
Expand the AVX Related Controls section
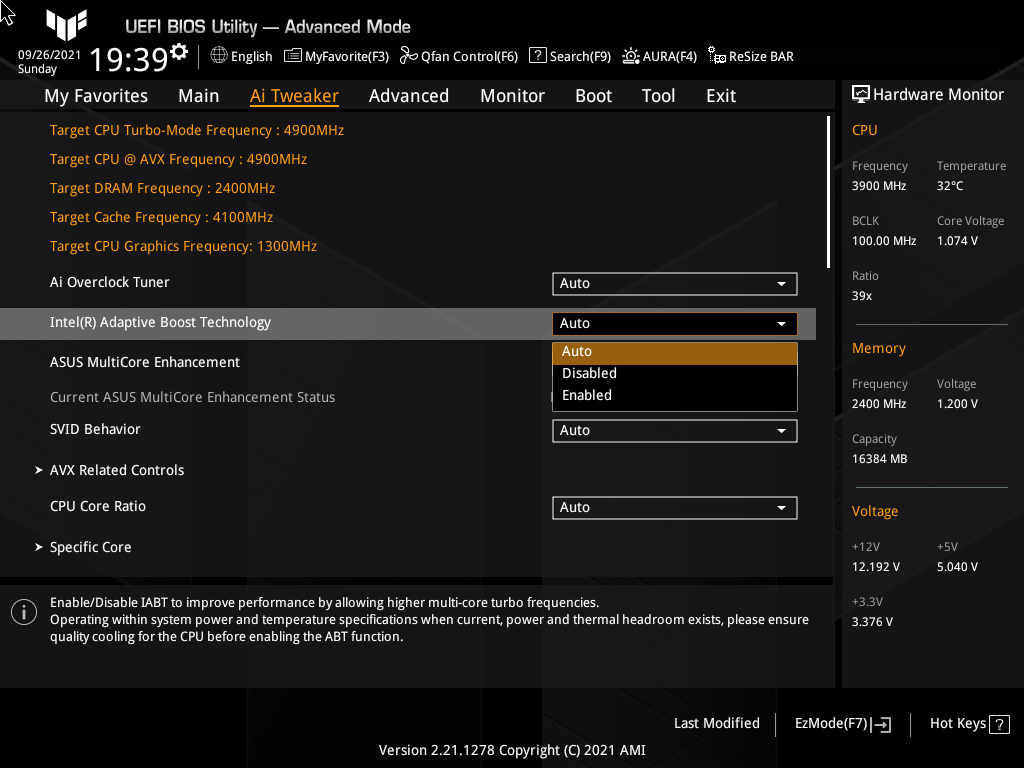point(117,469)
